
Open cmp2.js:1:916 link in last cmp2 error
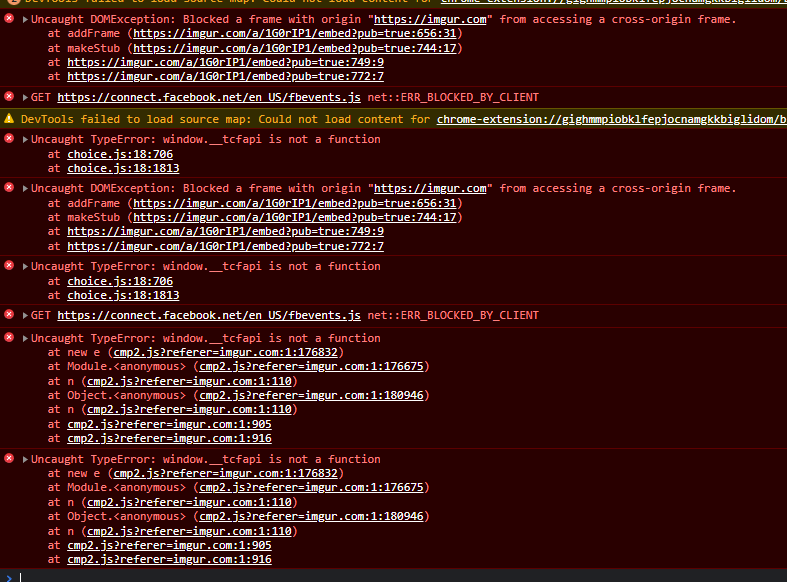(x=169, y=559)
